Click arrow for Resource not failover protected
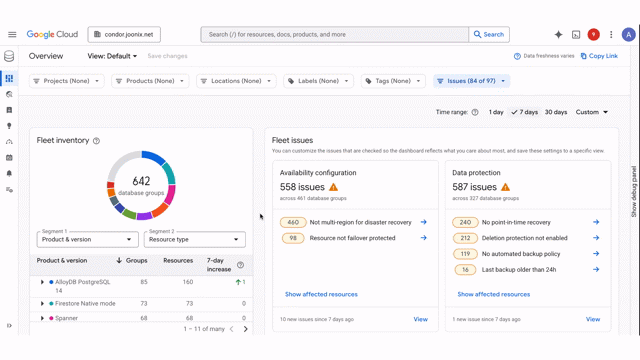 [424, 238]
